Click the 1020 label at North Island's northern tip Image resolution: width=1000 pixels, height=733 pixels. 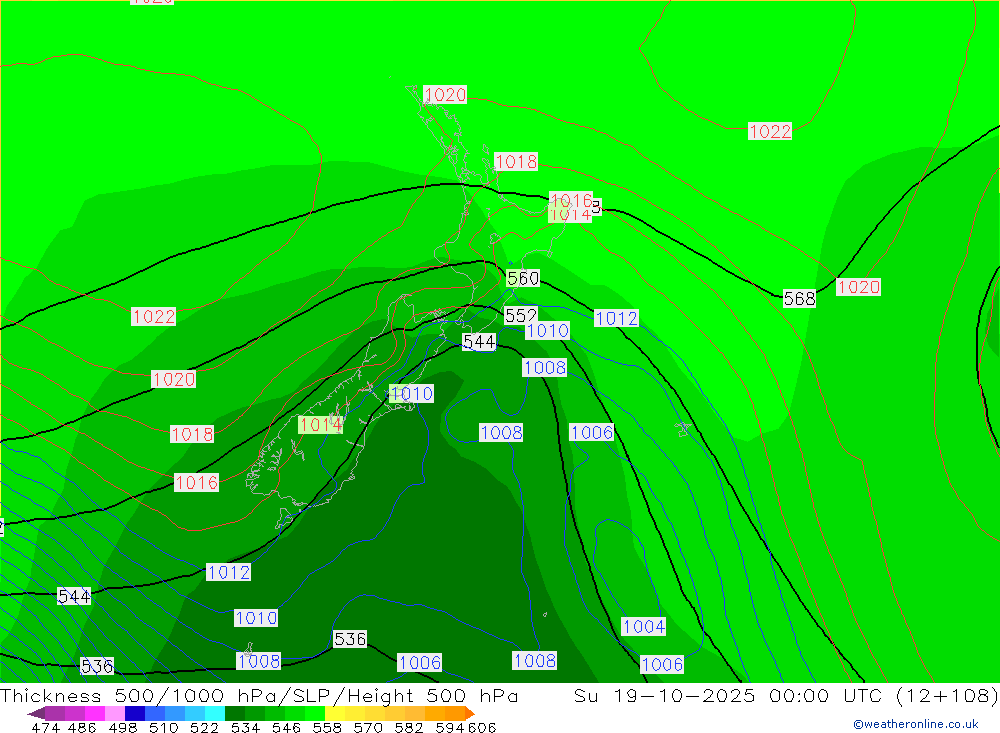click(445, 95)
